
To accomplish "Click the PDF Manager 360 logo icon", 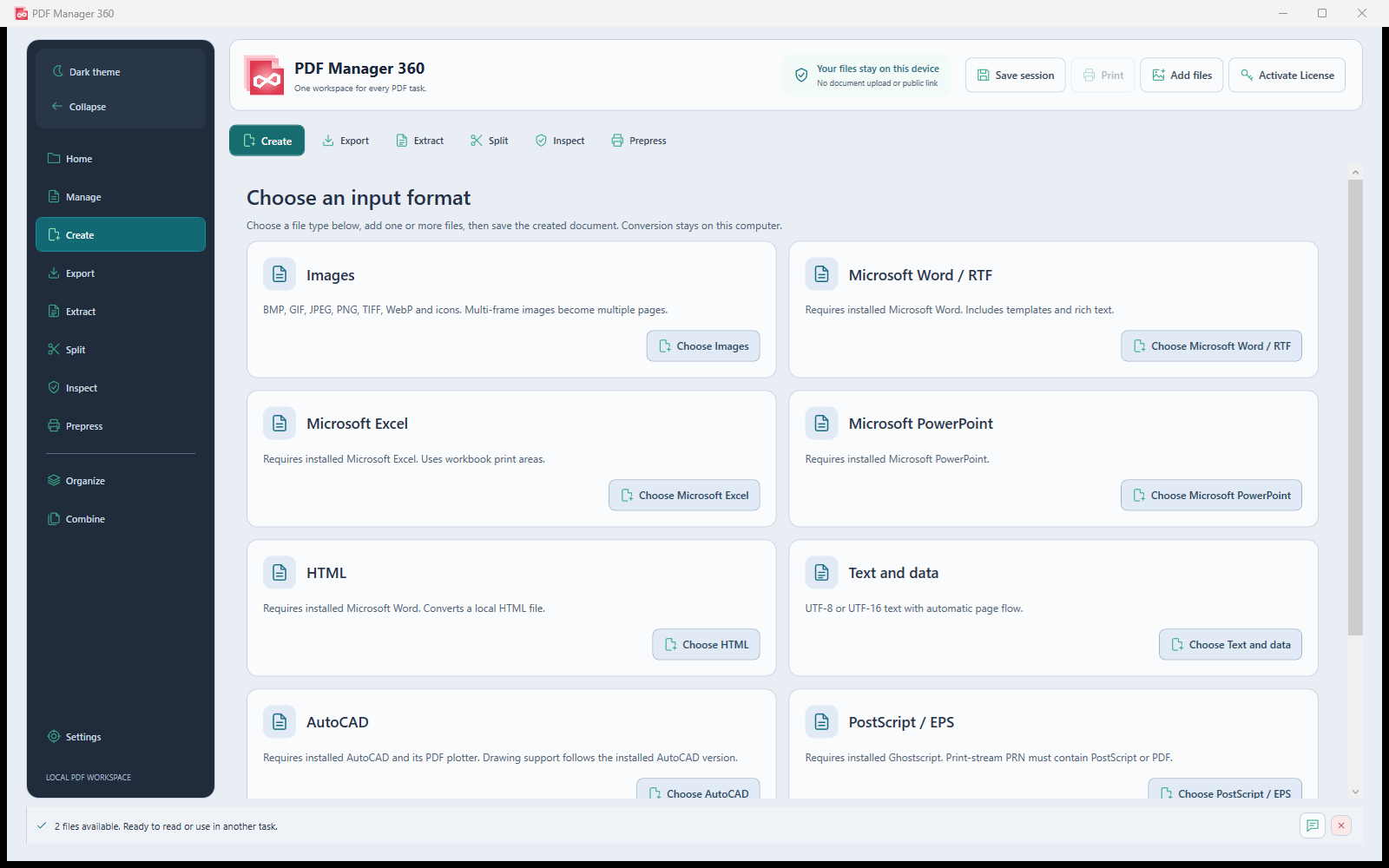I will click(265, 76).
